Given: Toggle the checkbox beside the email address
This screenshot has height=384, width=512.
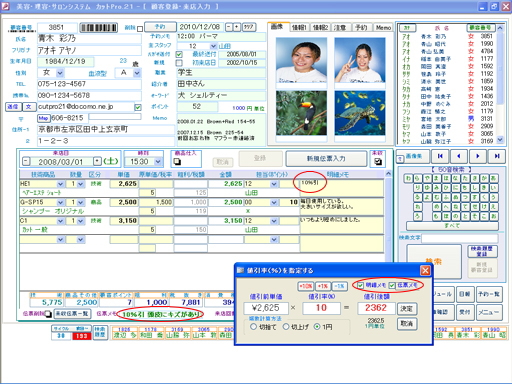Looking at the screenshot, I should click(138, 107).
